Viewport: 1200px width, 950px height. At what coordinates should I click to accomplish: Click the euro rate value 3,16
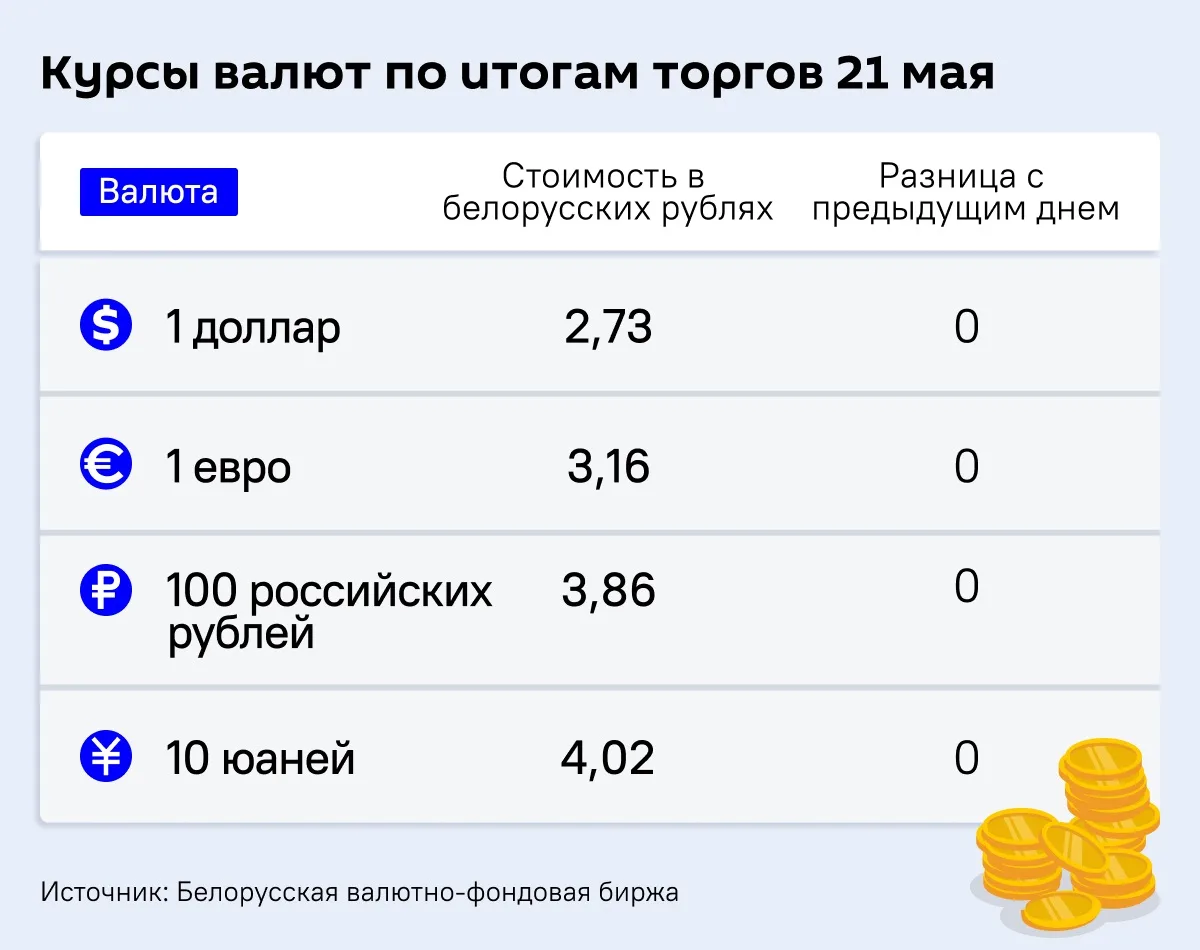pyautogui.click(x=609, y=467)
